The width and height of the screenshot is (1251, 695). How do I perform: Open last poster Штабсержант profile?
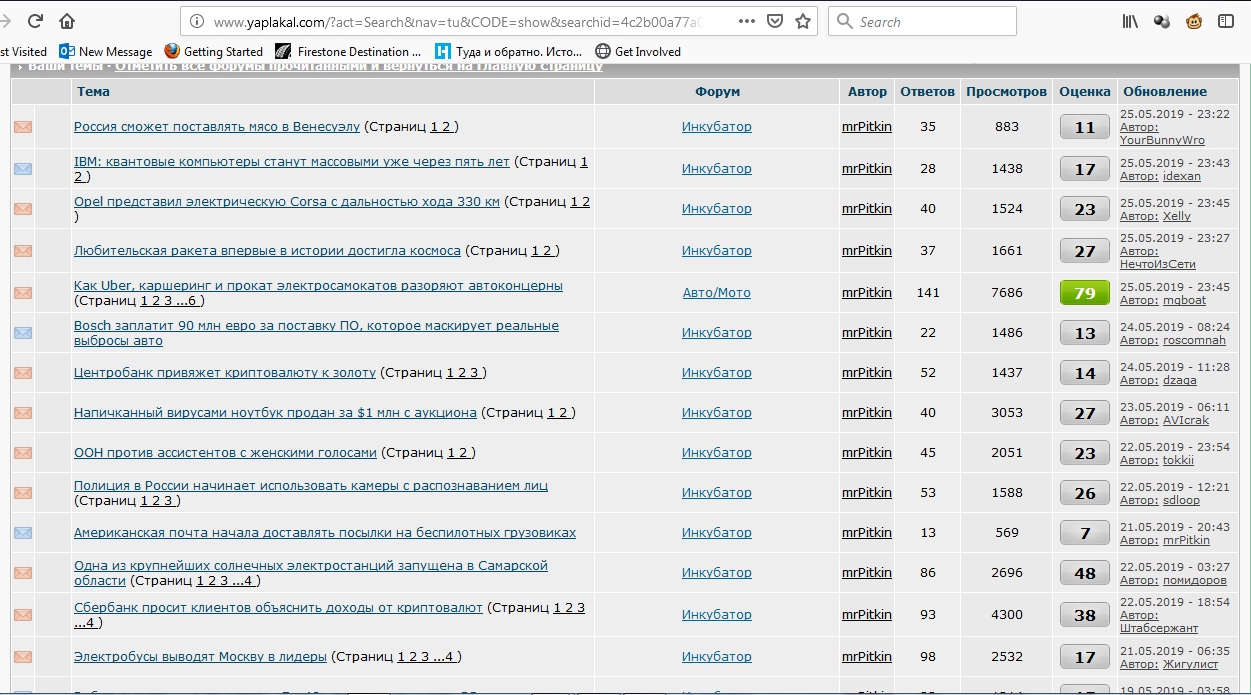pos(1158,628)
